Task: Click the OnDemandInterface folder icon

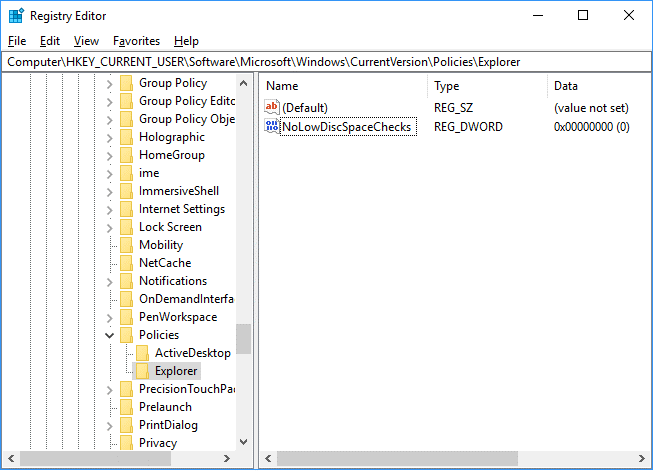Action: [126, 299]
